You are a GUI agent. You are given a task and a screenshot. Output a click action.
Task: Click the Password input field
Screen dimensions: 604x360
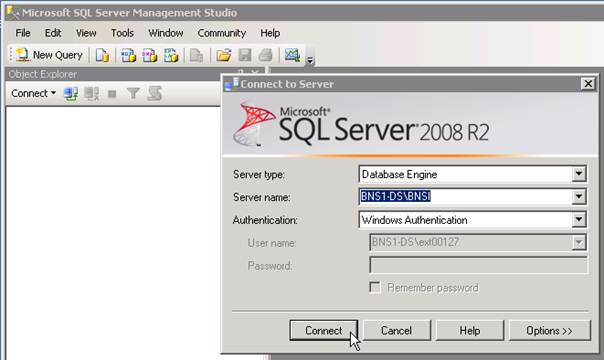(x=478, y=265)
